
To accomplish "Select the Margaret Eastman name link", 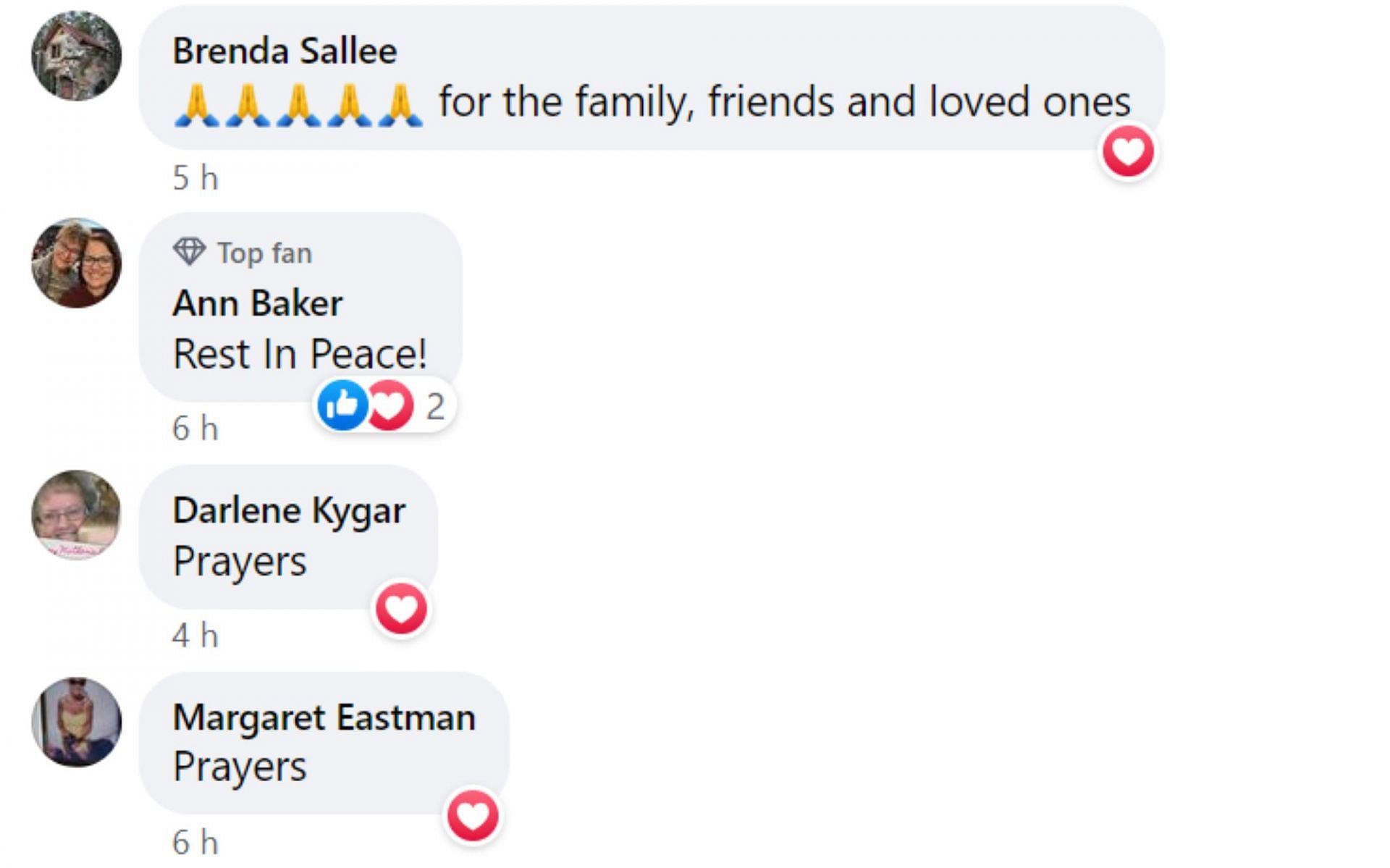I will pos(324,717).
